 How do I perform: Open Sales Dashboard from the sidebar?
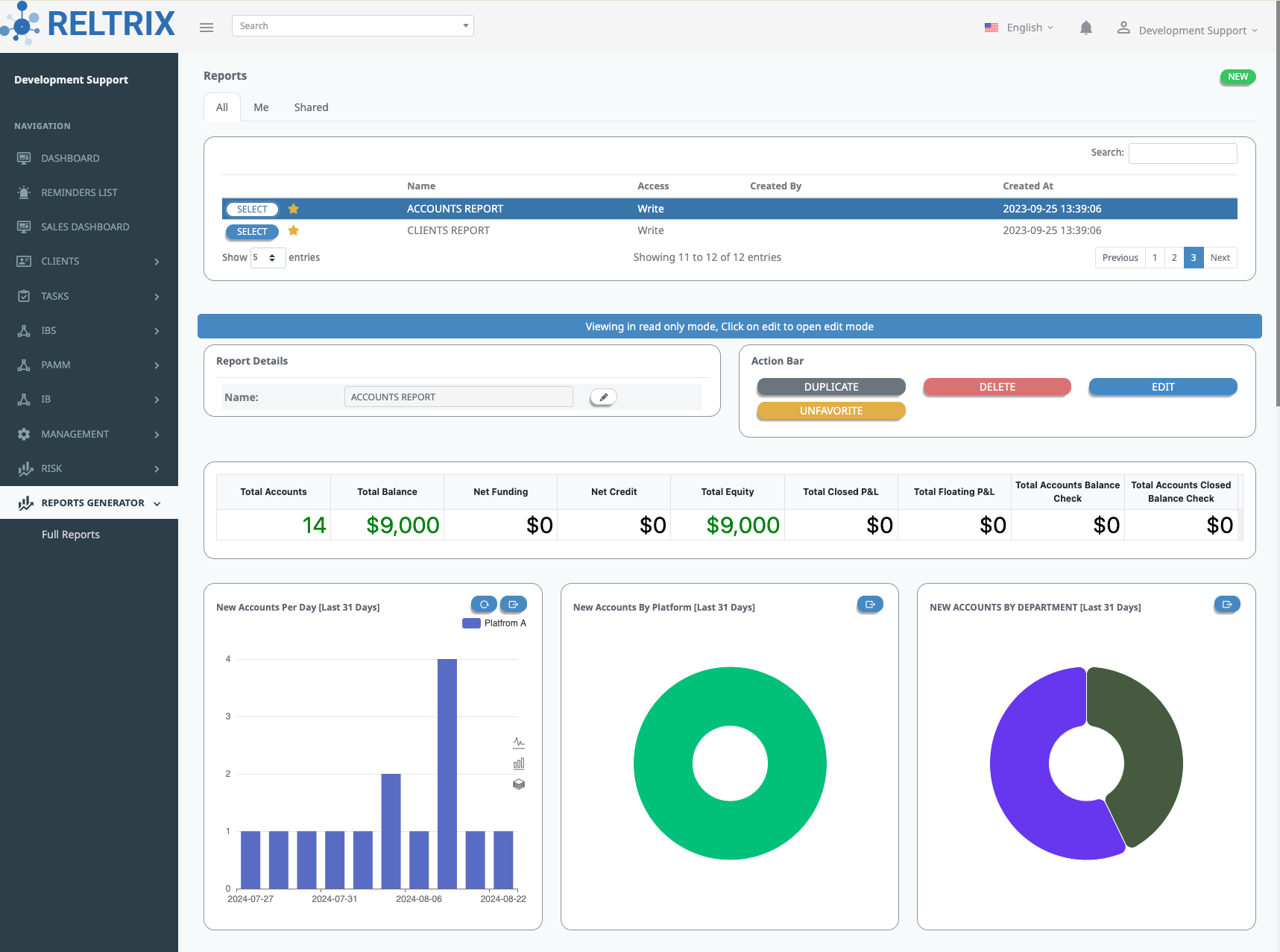click(85, 227)
